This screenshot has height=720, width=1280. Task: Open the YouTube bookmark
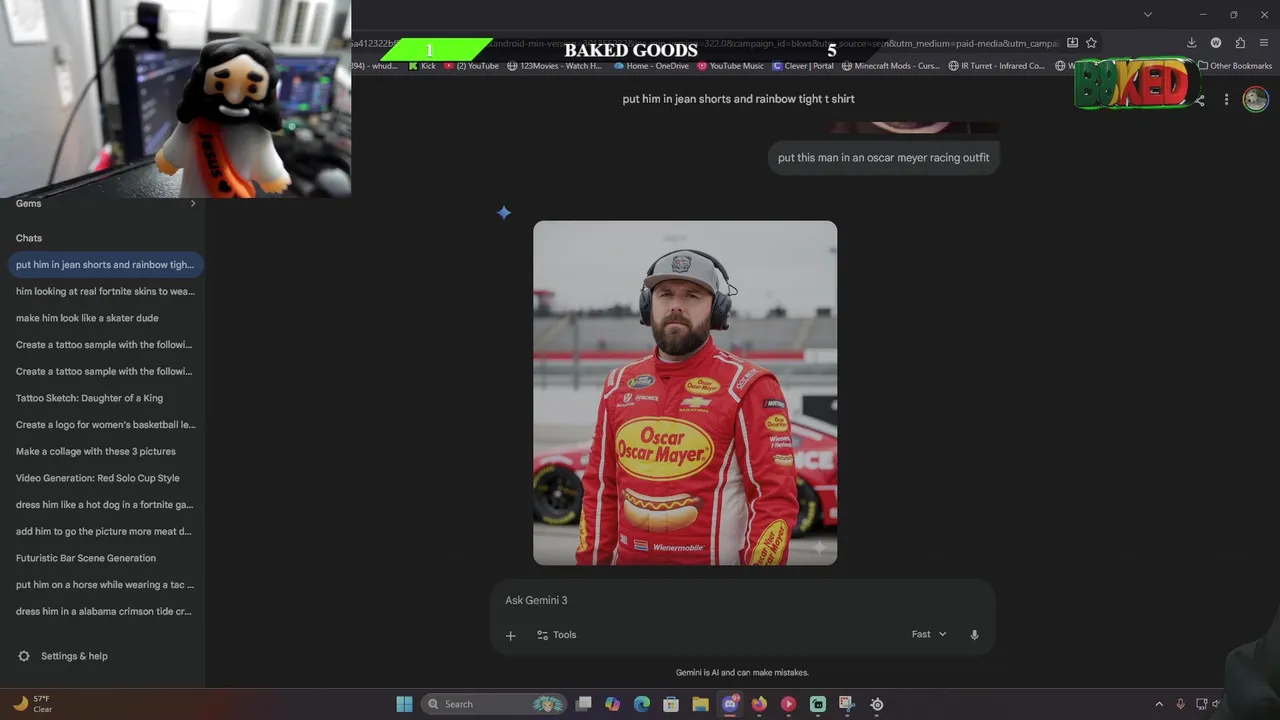pyautogui.click(x=471, y=66)
